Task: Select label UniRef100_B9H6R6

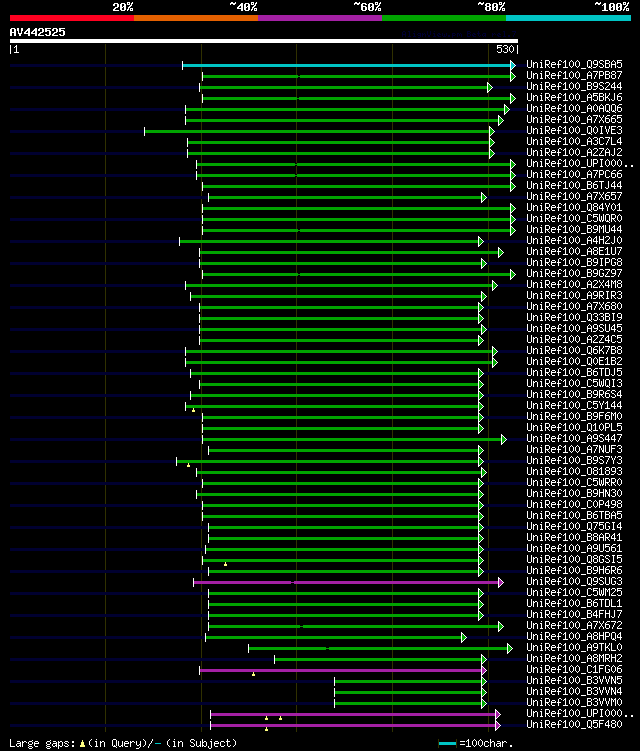Action: point(574,571)
